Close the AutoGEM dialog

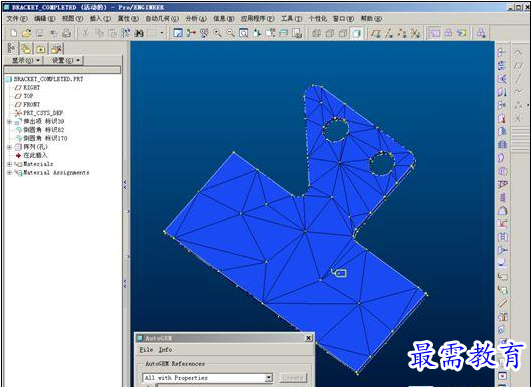308,338
